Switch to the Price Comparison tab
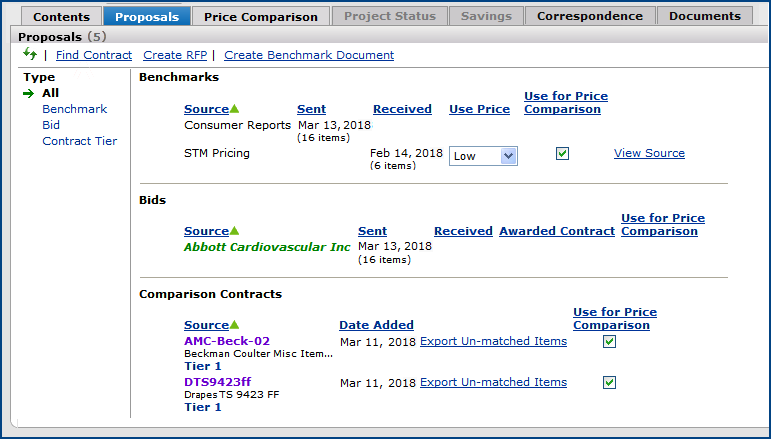Viewport: 771px width, 439px height. (x=260, y=16)
